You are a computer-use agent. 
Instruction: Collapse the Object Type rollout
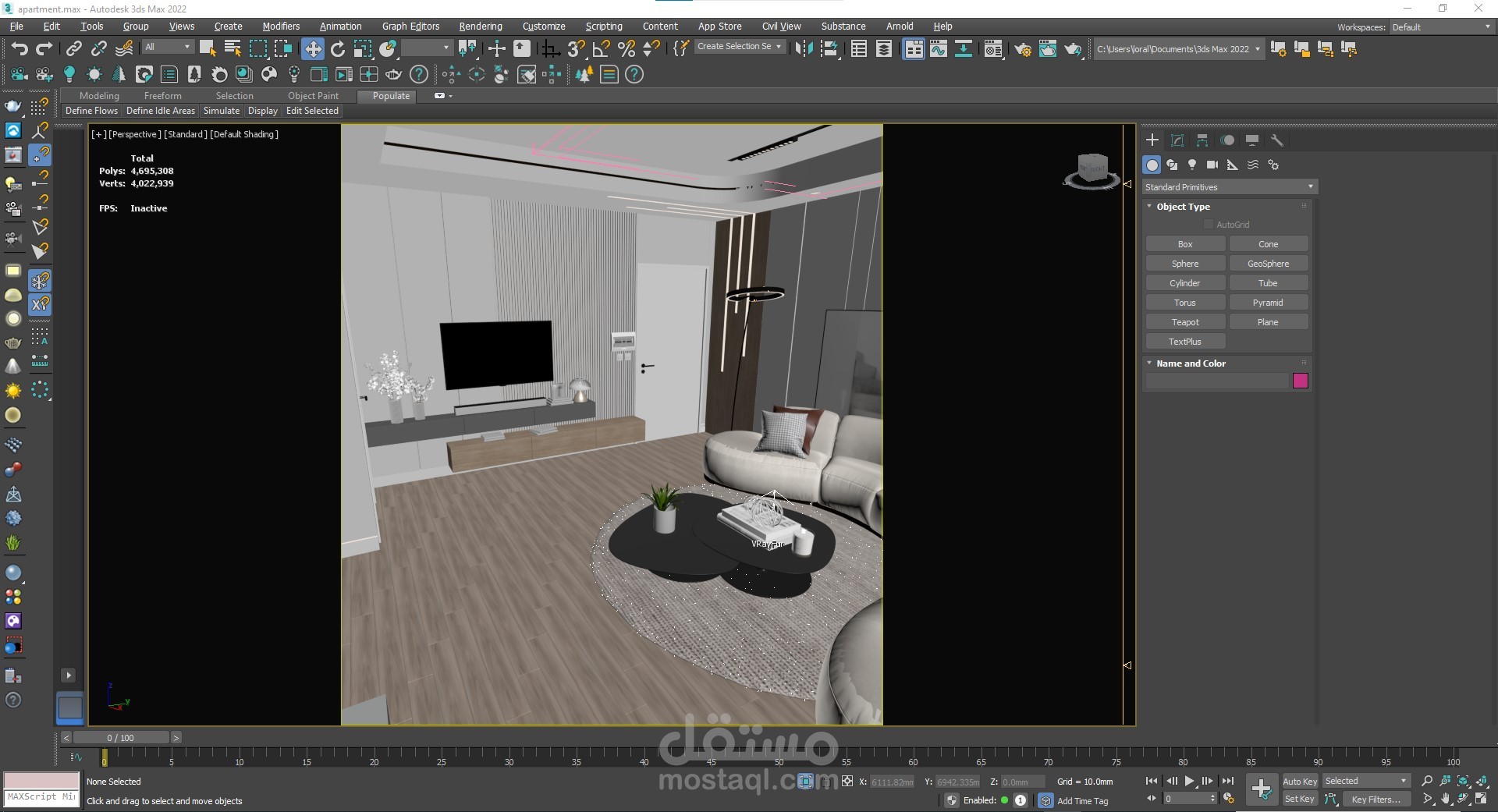[1183, 207]
